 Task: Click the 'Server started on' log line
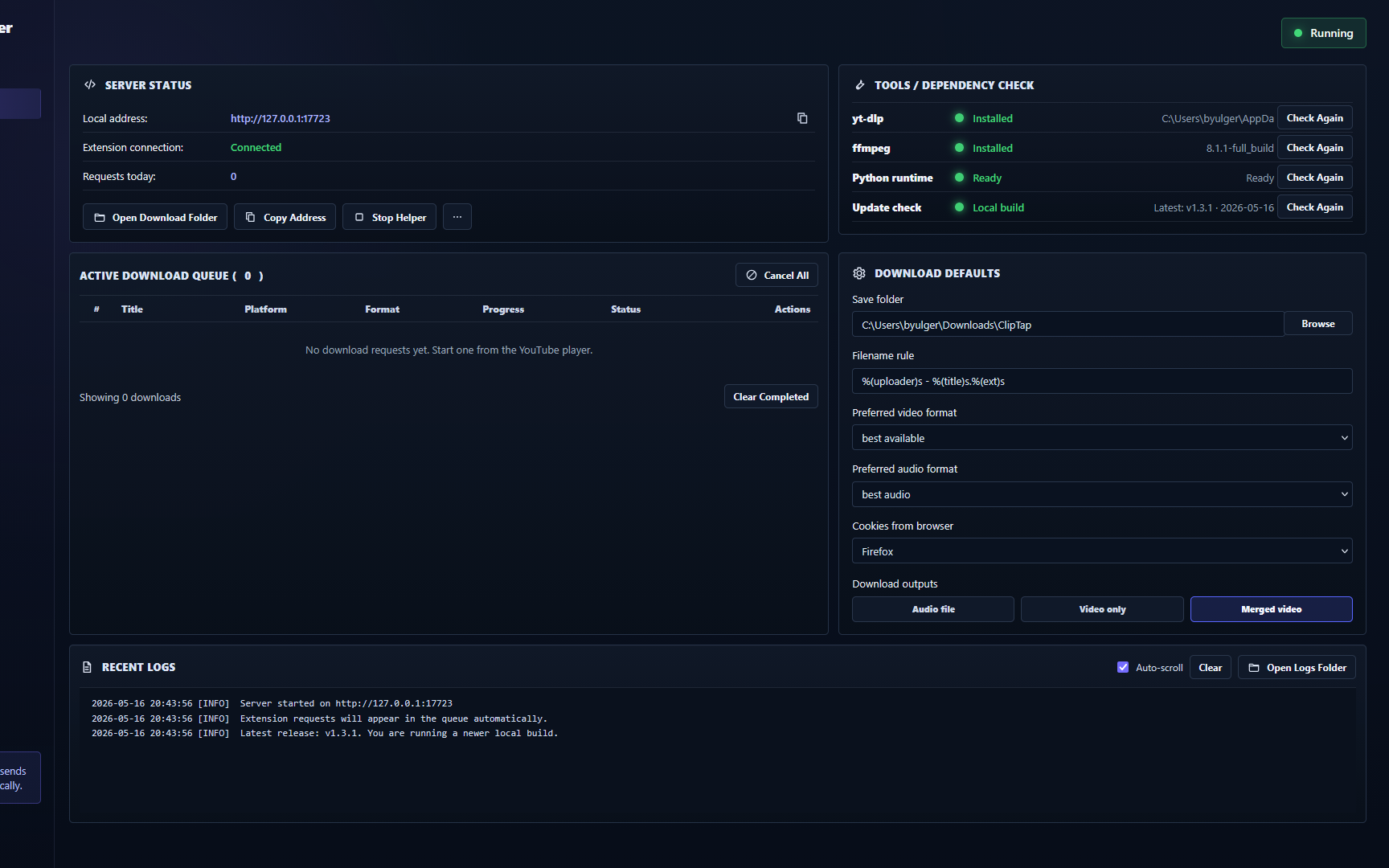click(x=272, y=703)
